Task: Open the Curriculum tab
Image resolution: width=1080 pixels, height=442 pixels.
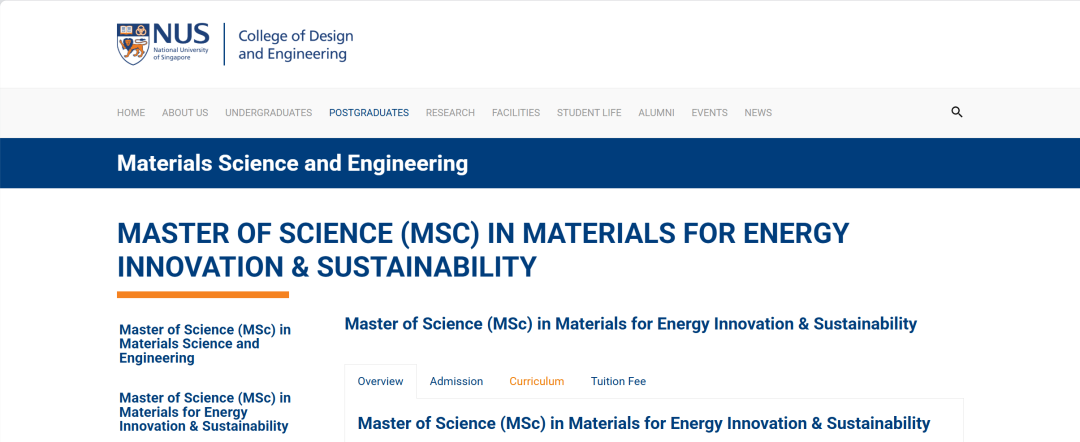Action: pos(537,381)
